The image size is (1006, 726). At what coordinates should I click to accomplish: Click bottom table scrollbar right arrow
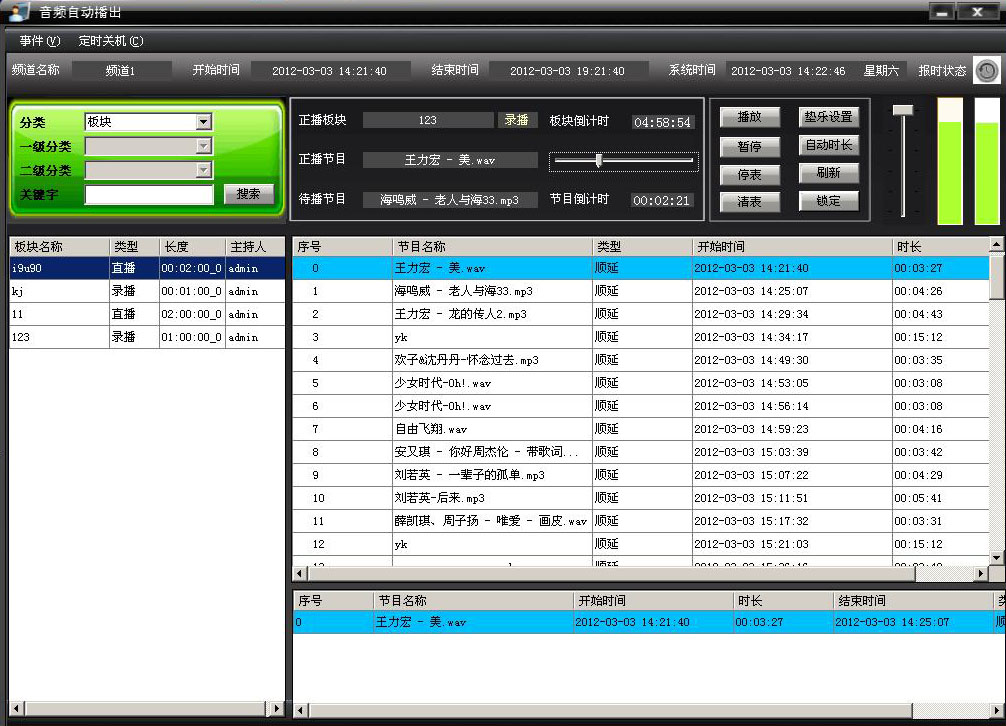tap(998, 710)
